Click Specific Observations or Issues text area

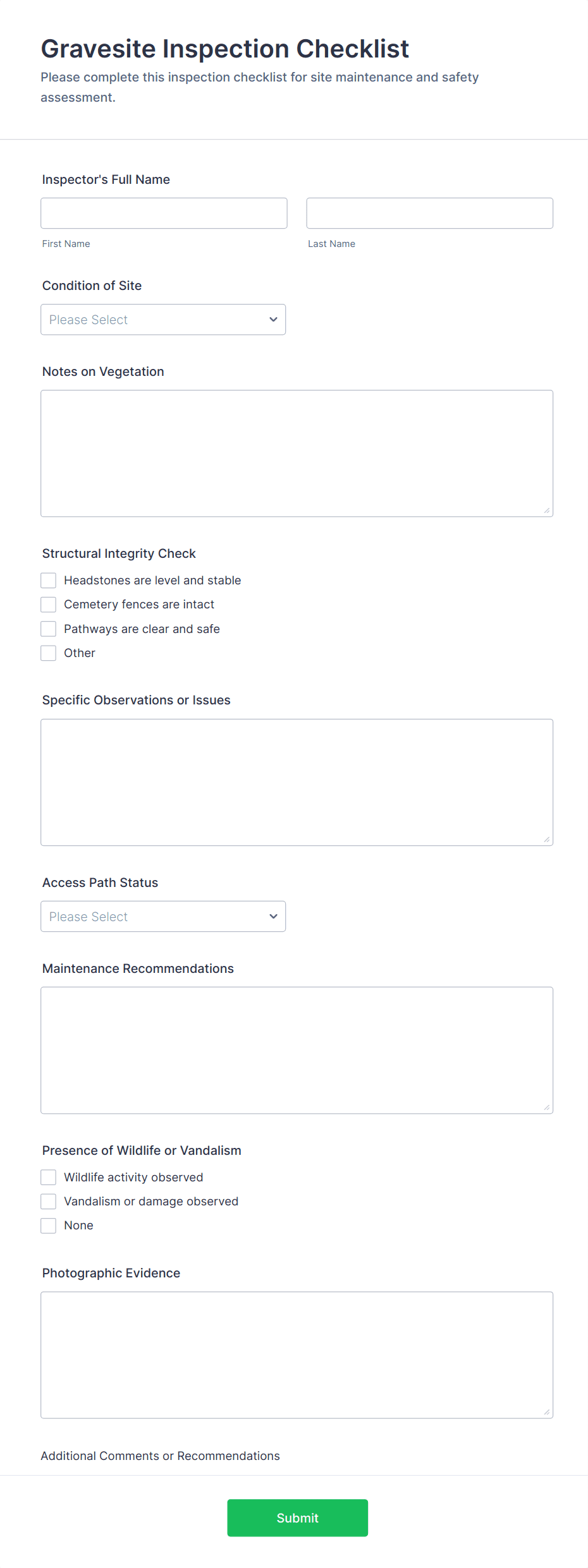coord(297,782)
